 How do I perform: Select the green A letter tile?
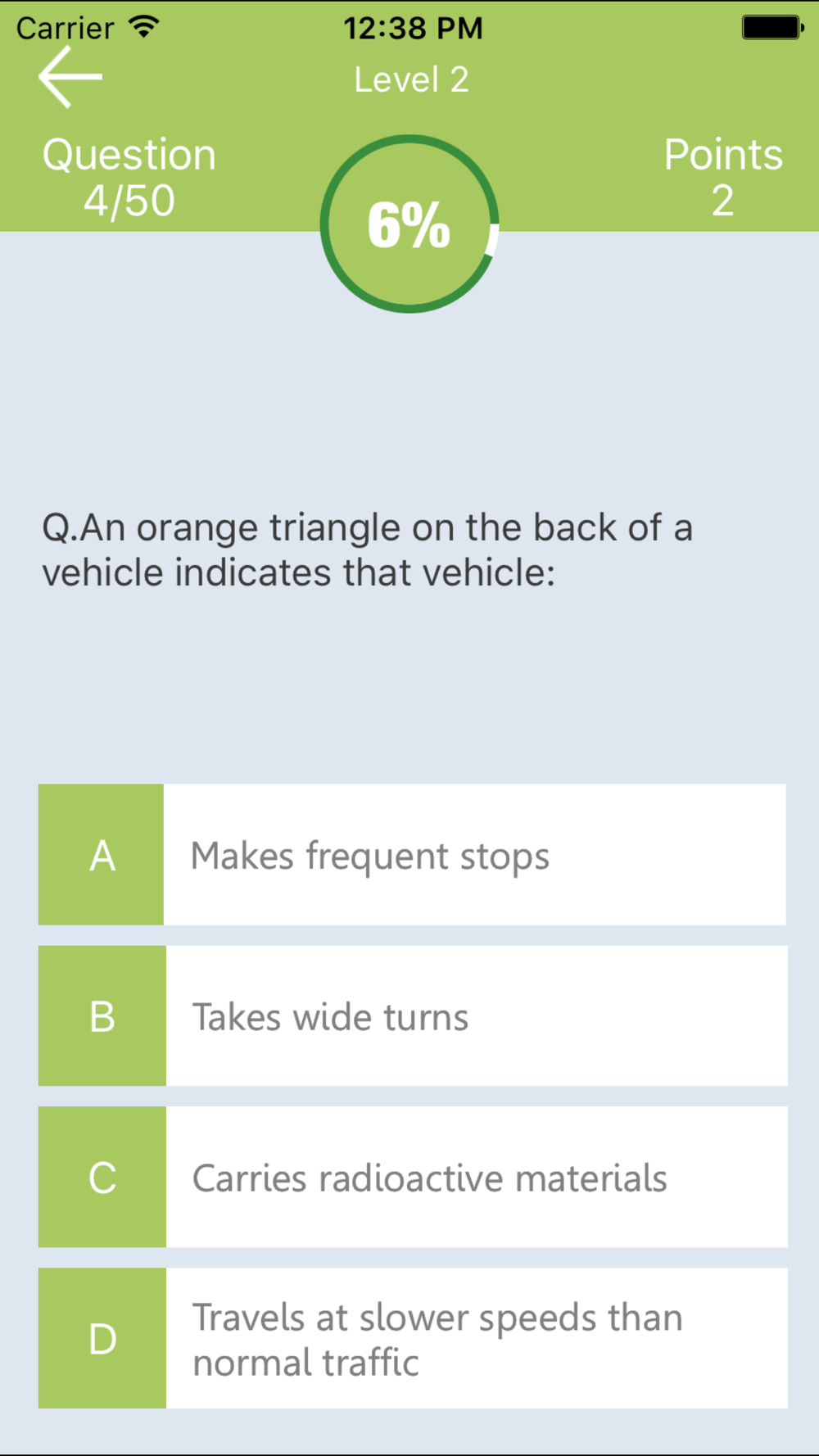pyautogui.click(x=102, y=855)
